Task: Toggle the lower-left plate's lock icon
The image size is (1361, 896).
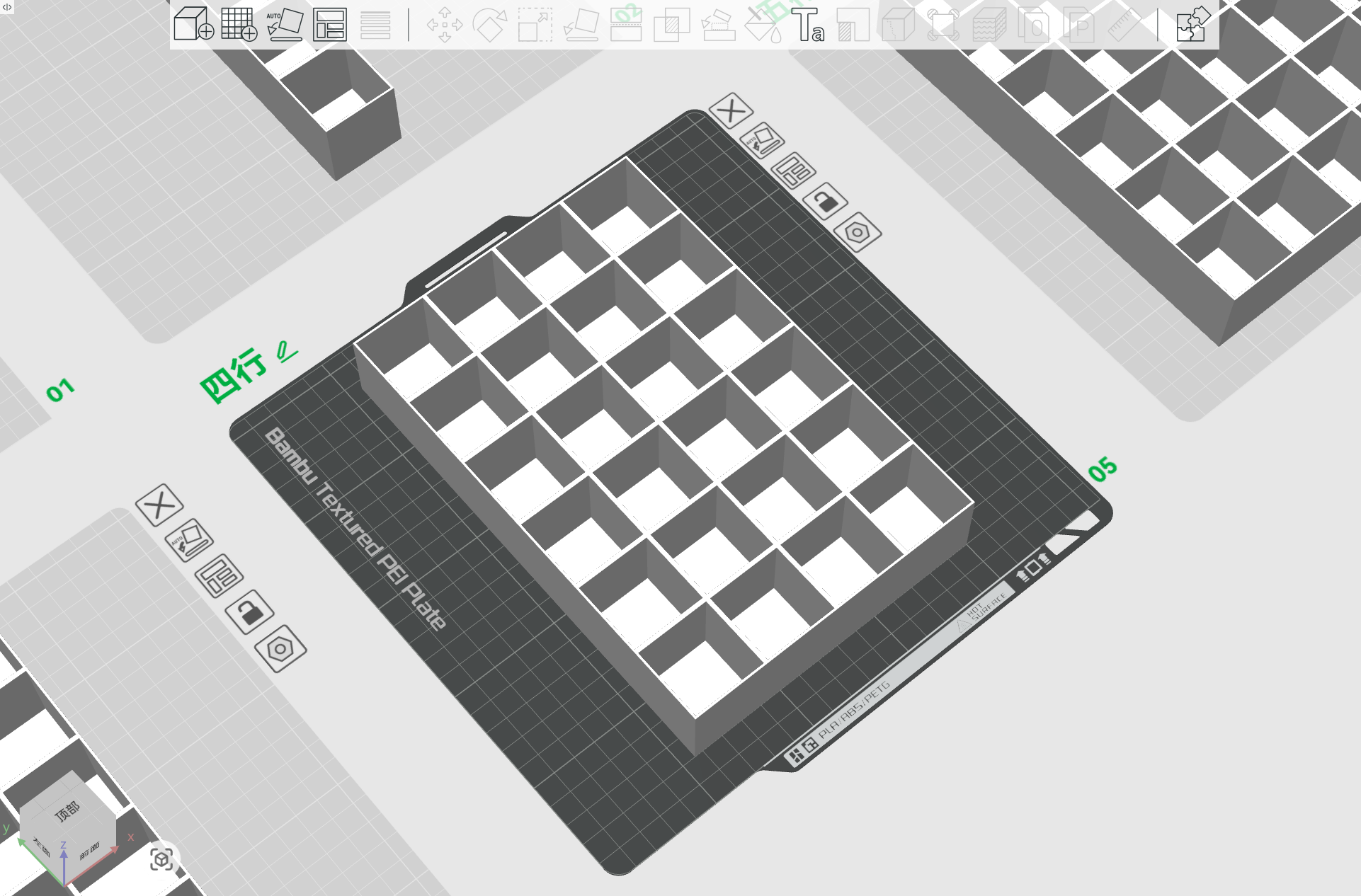Action: pyautogui.click(x=250, y=611)
